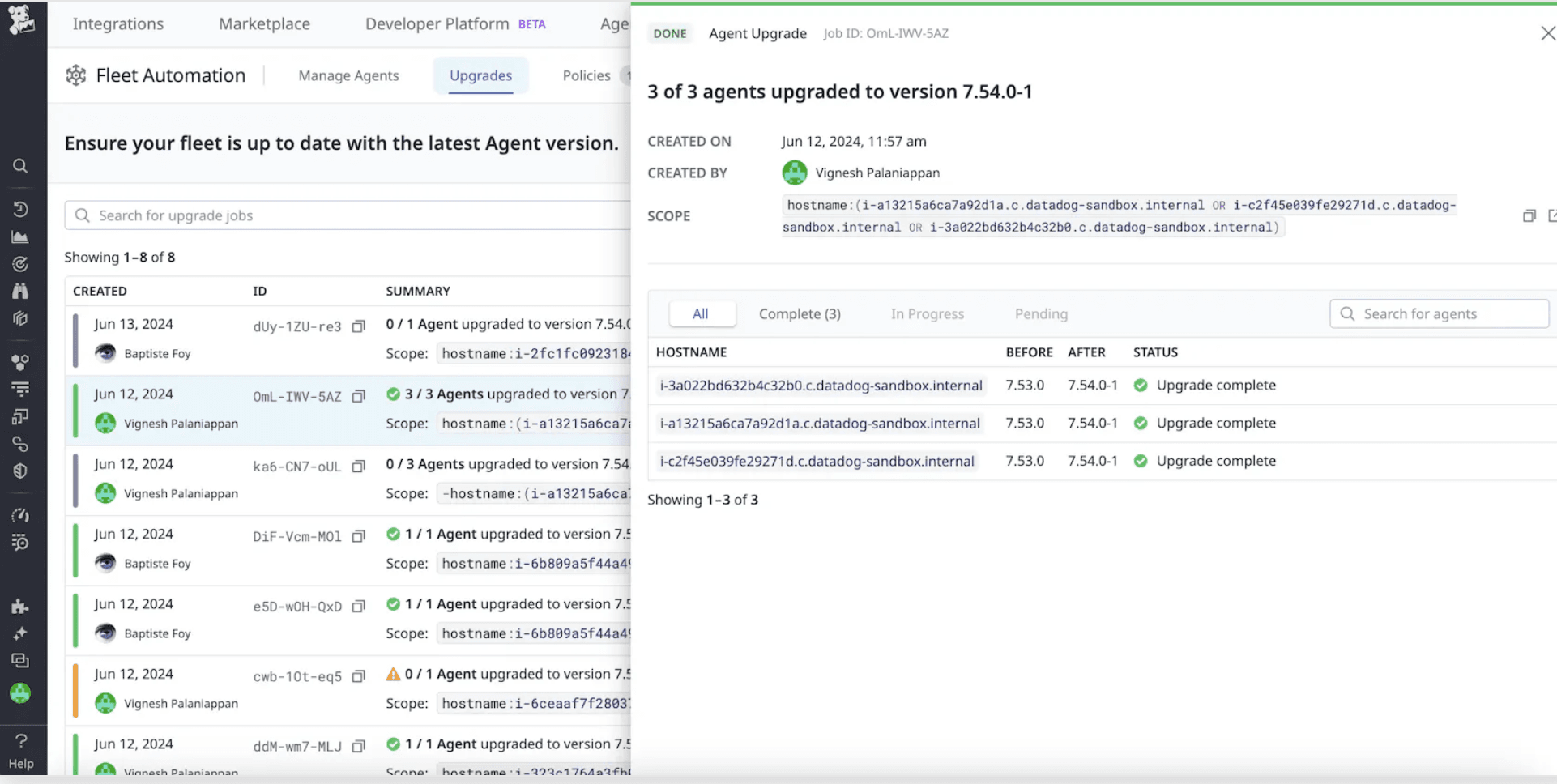Image resolution: width=1557 pixels, height=784 pixels.
Task: Copy job ID ddM-wm7-MLJ
Action: (358, 746)
